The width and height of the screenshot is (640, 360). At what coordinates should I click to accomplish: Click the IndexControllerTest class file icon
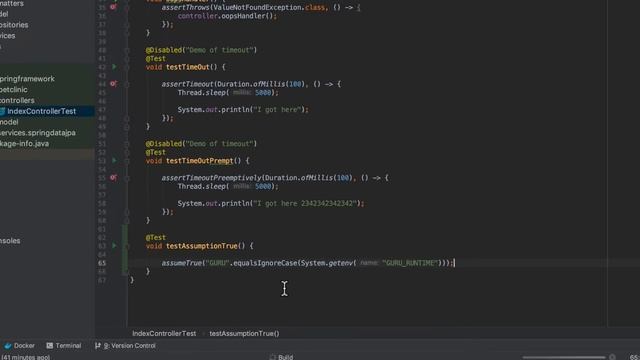pos(2,111)
